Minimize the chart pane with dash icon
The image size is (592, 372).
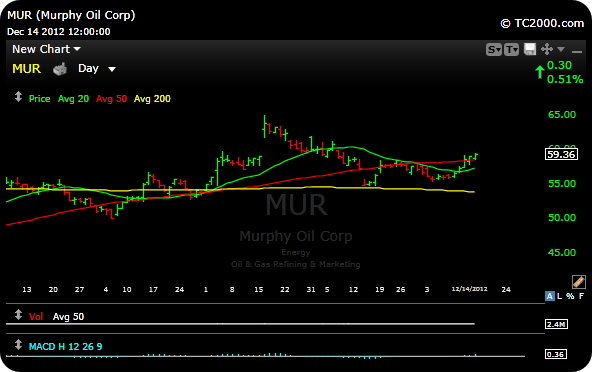tap(577, 51)
